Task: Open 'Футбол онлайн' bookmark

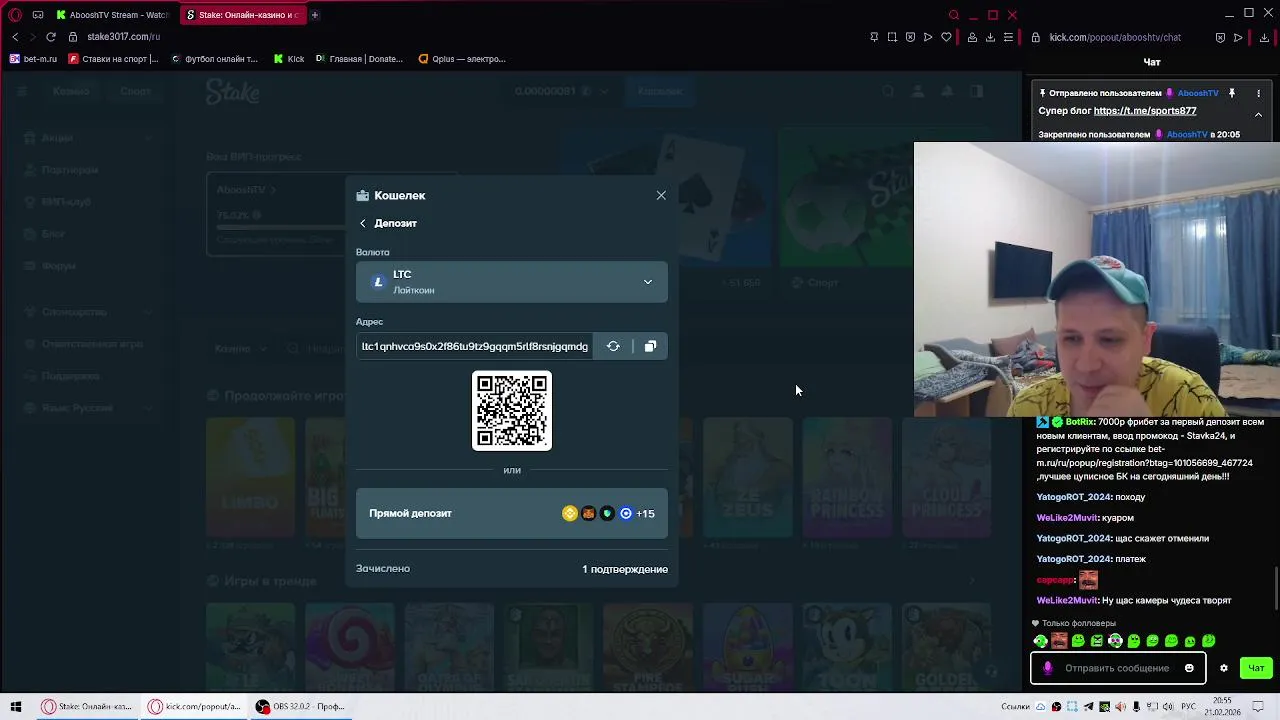Action: (214, 59)
